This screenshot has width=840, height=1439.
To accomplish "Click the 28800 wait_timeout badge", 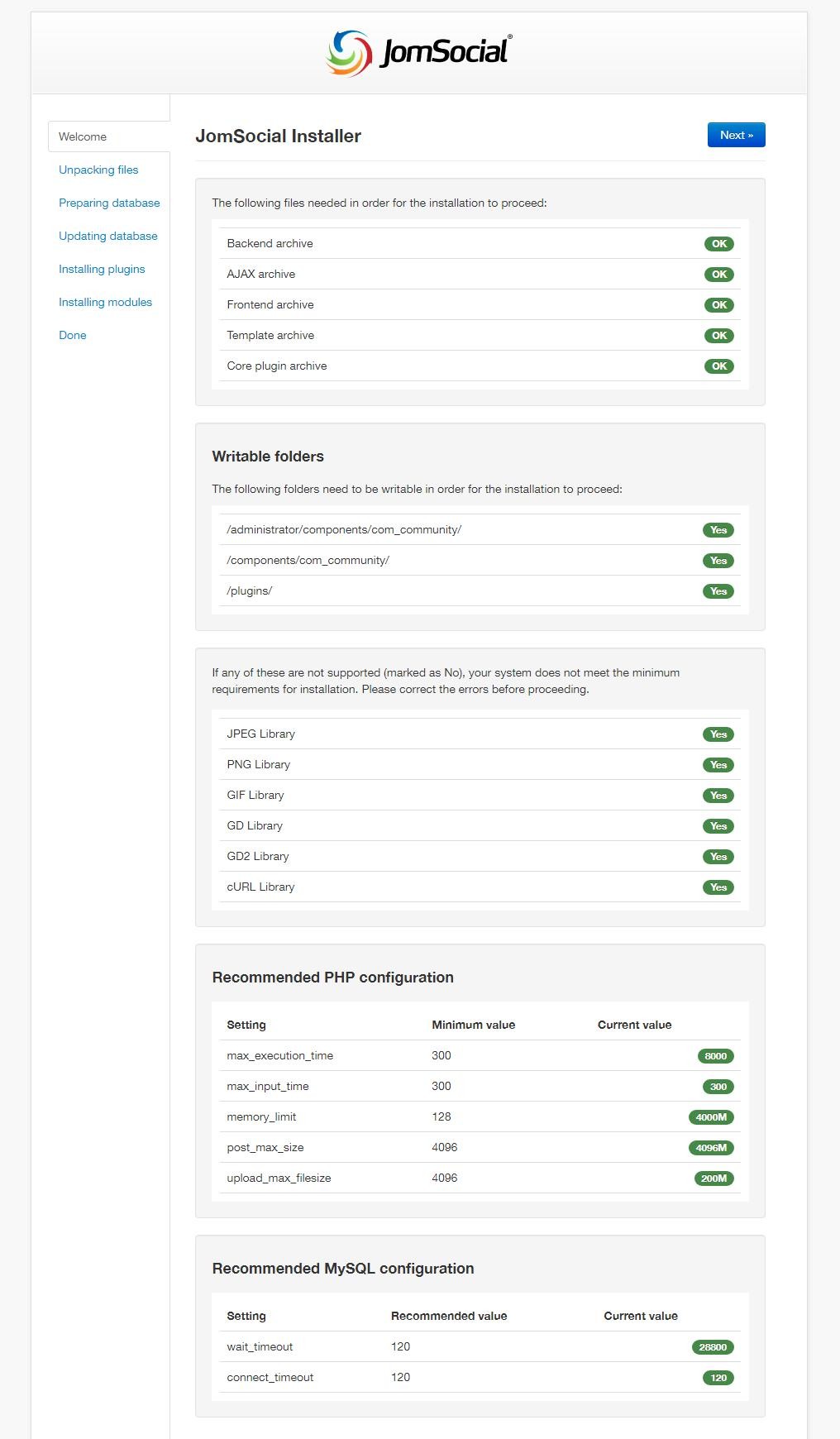I will tap(713, 1347).
